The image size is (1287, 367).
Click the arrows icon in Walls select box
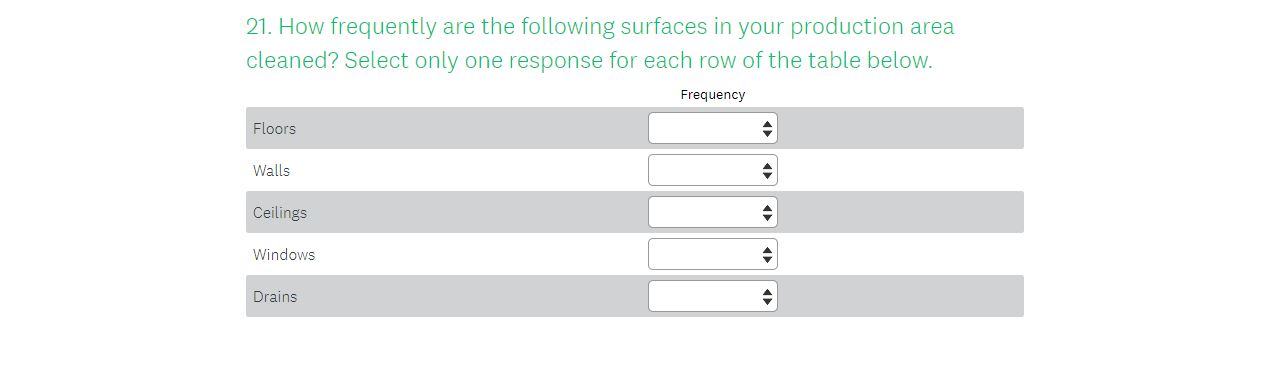click(x=767, y=171)
